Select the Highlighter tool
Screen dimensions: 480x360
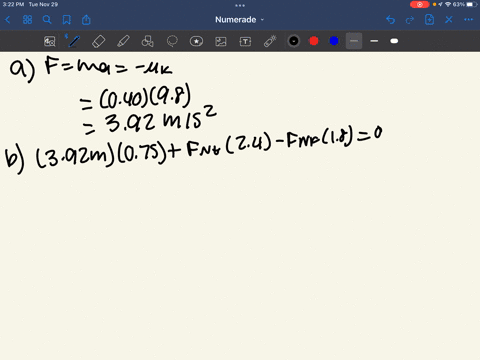coord(123,41)
